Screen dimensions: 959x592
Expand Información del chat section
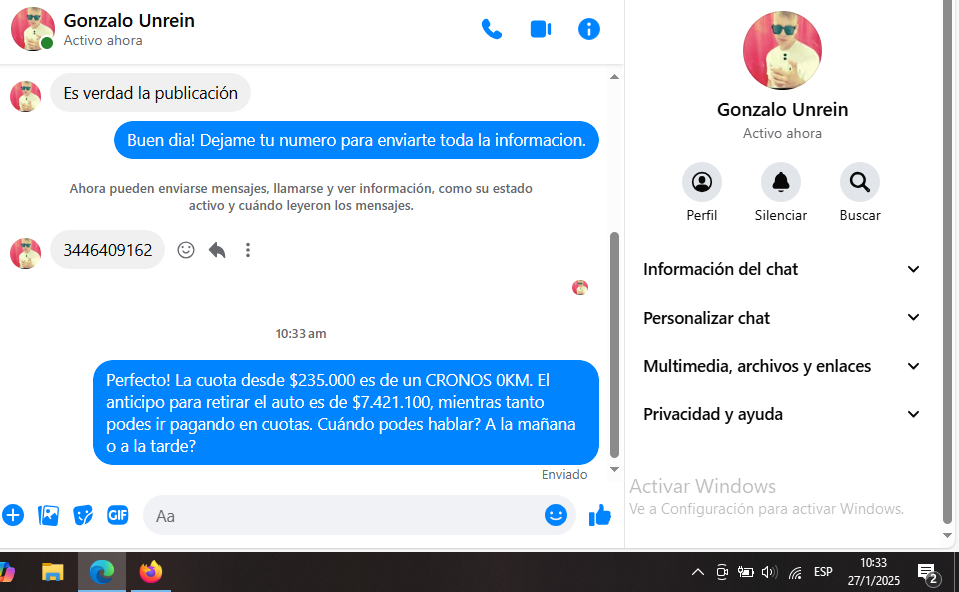pyautogui.click(x=781, y=269)
